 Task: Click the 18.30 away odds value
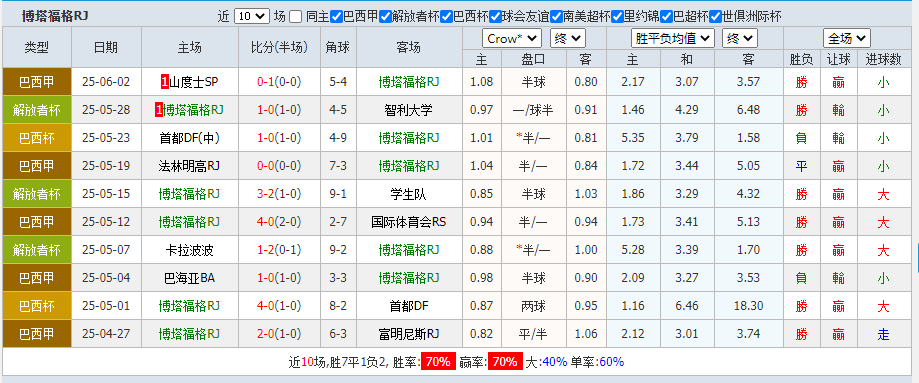click(x=748, y=307)
